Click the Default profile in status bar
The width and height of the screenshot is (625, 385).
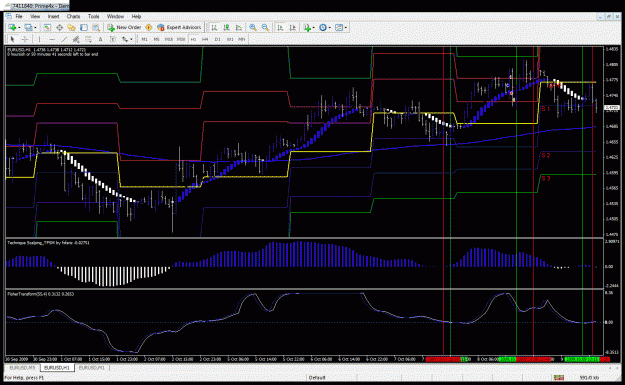[317, 377]
